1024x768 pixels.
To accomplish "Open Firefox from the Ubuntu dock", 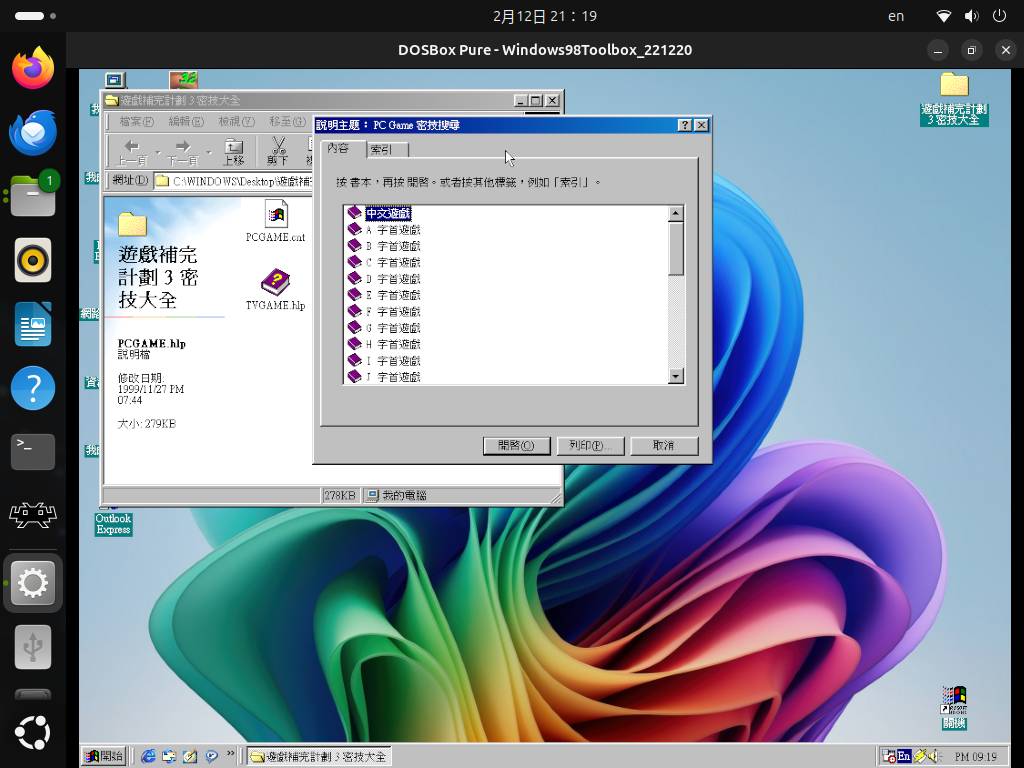I will pos(33,68).
